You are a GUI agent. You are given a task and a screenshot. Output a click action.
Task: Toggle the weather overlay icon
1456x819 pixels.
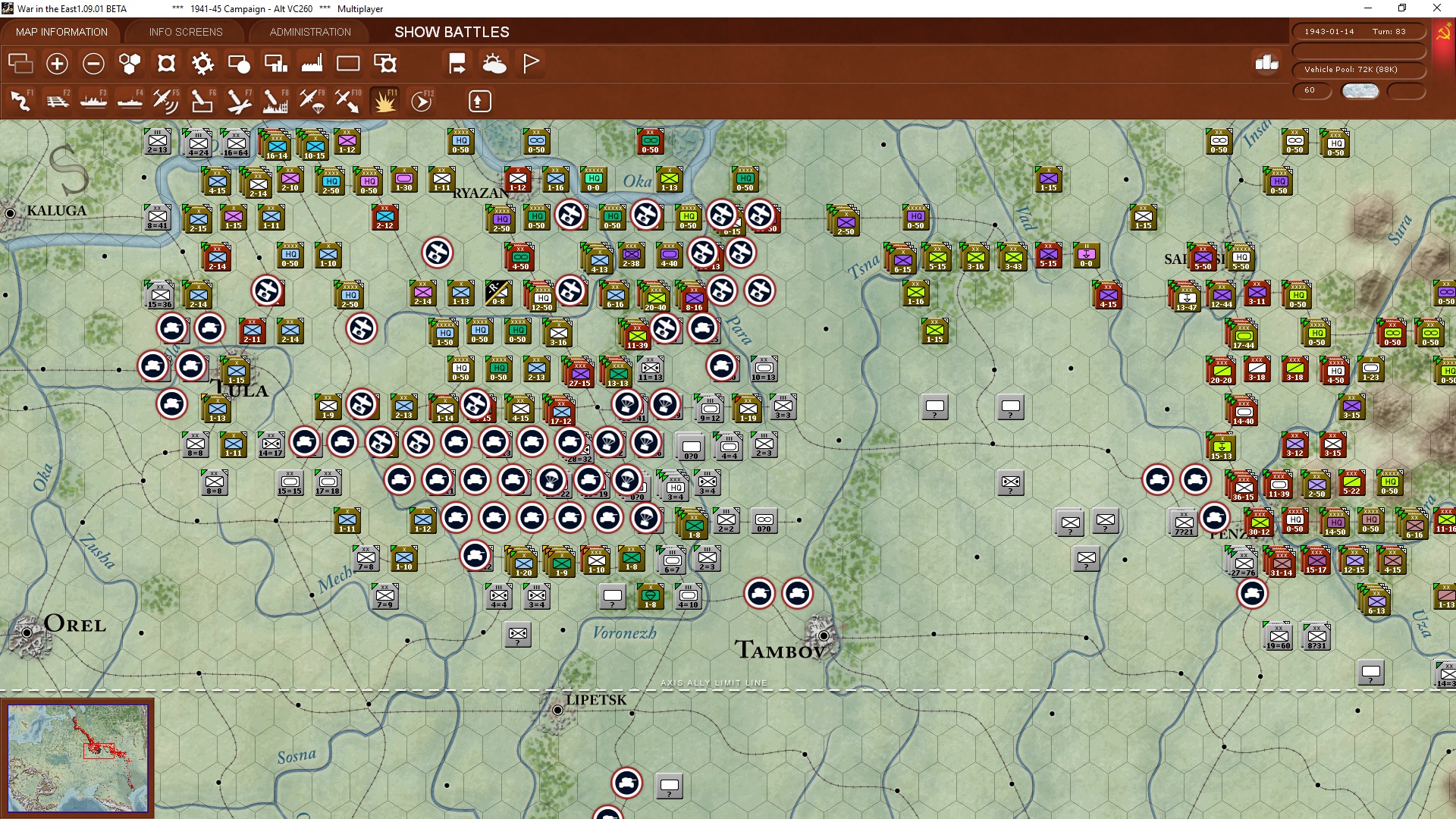pos(494,64)
